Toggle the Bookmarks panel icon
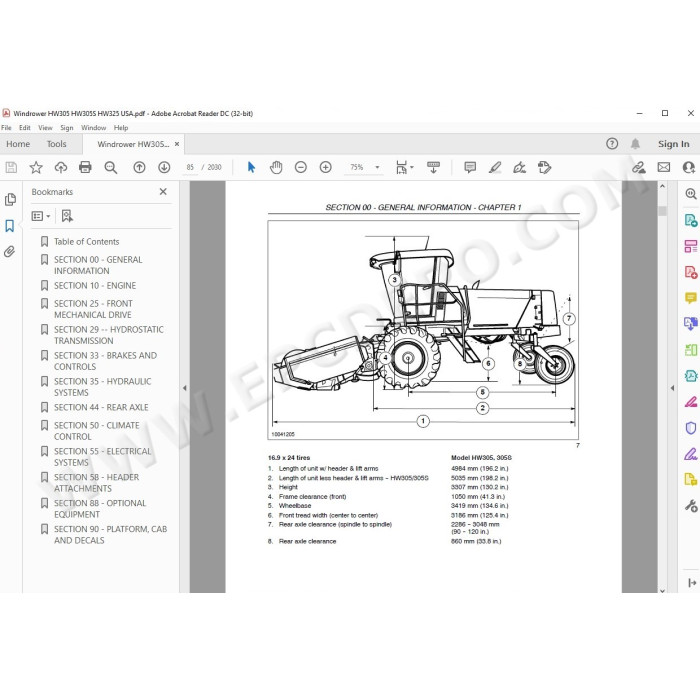 coord(10,225)
